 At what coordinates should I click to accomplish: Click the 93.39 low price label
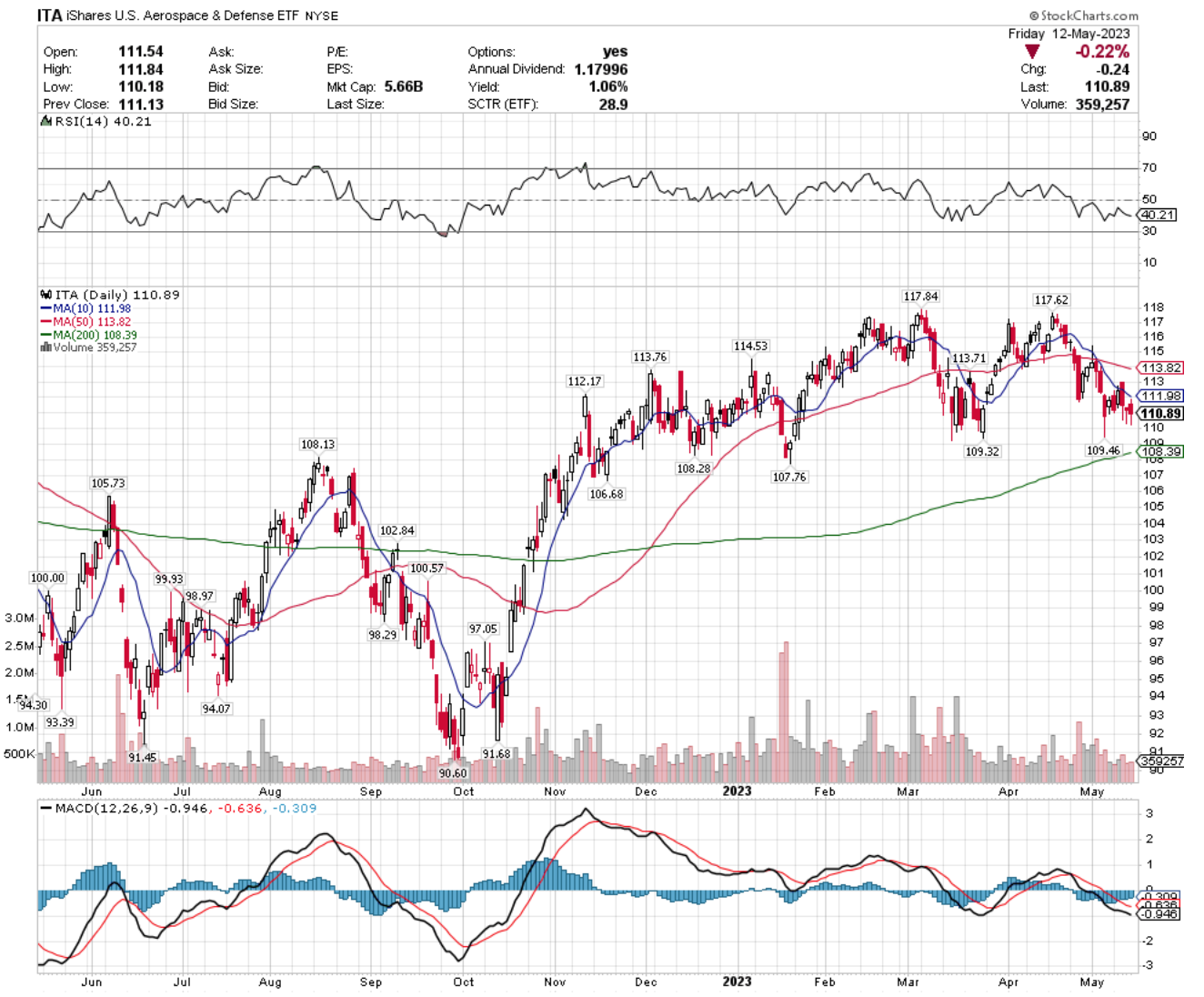(x=60, y=722)
